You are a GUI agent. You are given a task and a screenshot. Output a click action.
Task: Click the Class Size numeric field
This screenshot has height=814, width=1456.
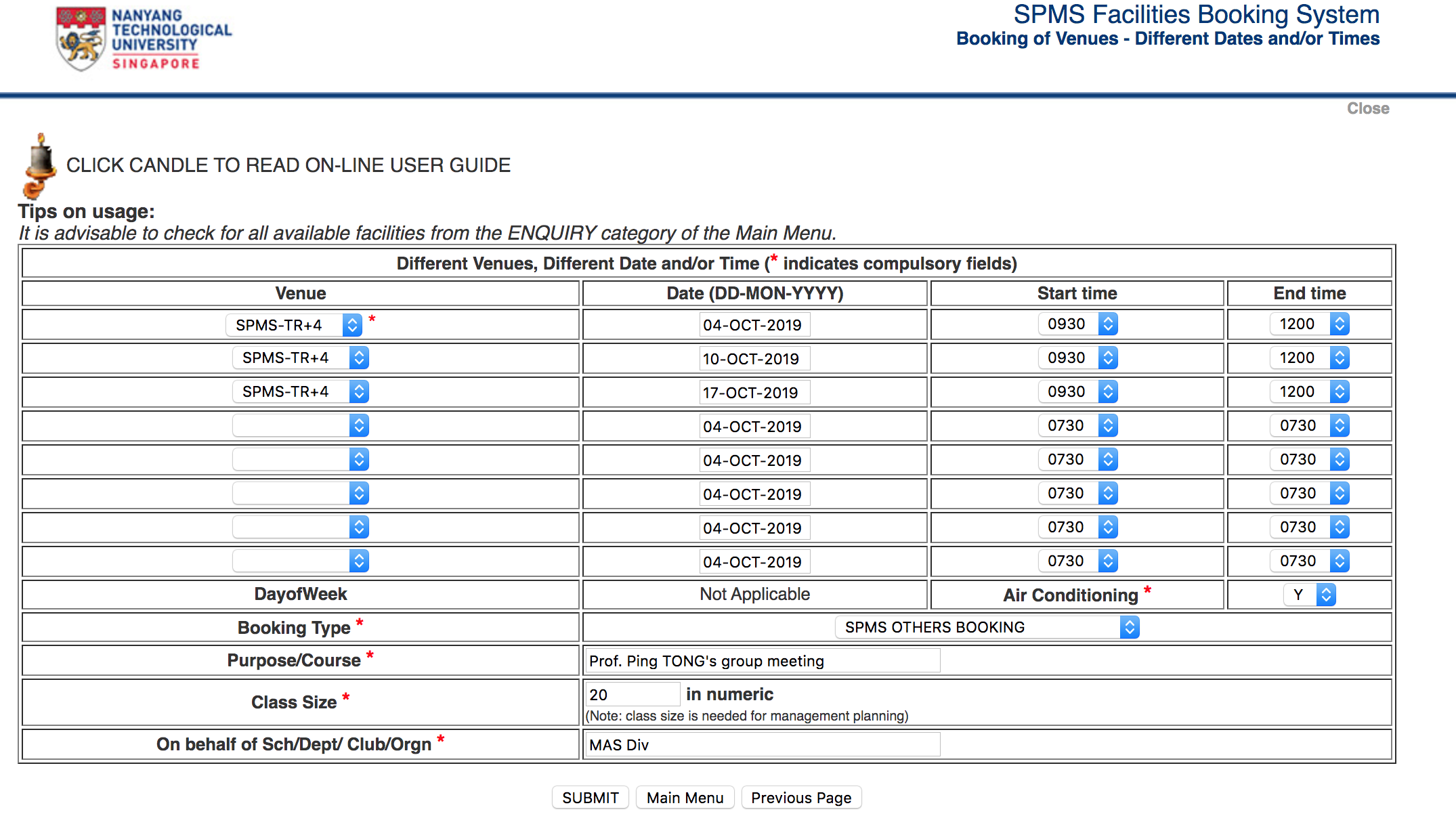pos(631,695)
